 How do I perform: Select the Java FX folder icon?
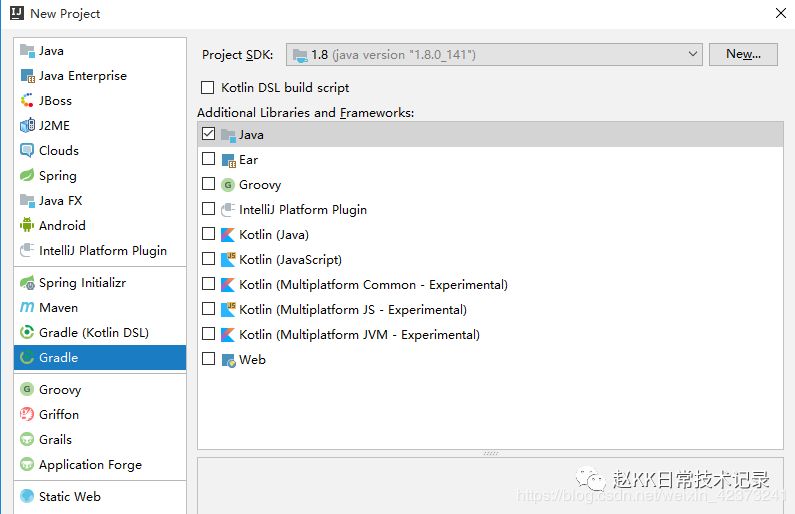coord(27,200)
